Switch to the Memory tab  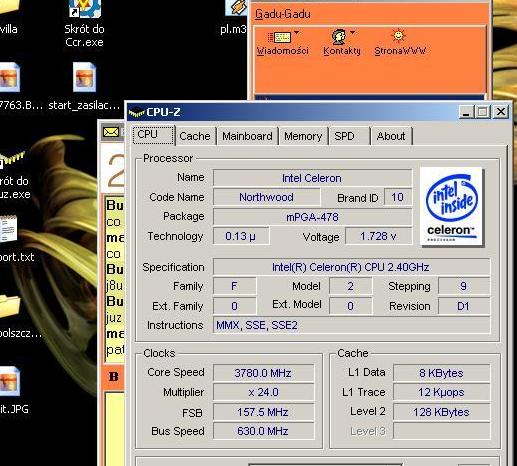pyautogui.click(x=303, y=136)
